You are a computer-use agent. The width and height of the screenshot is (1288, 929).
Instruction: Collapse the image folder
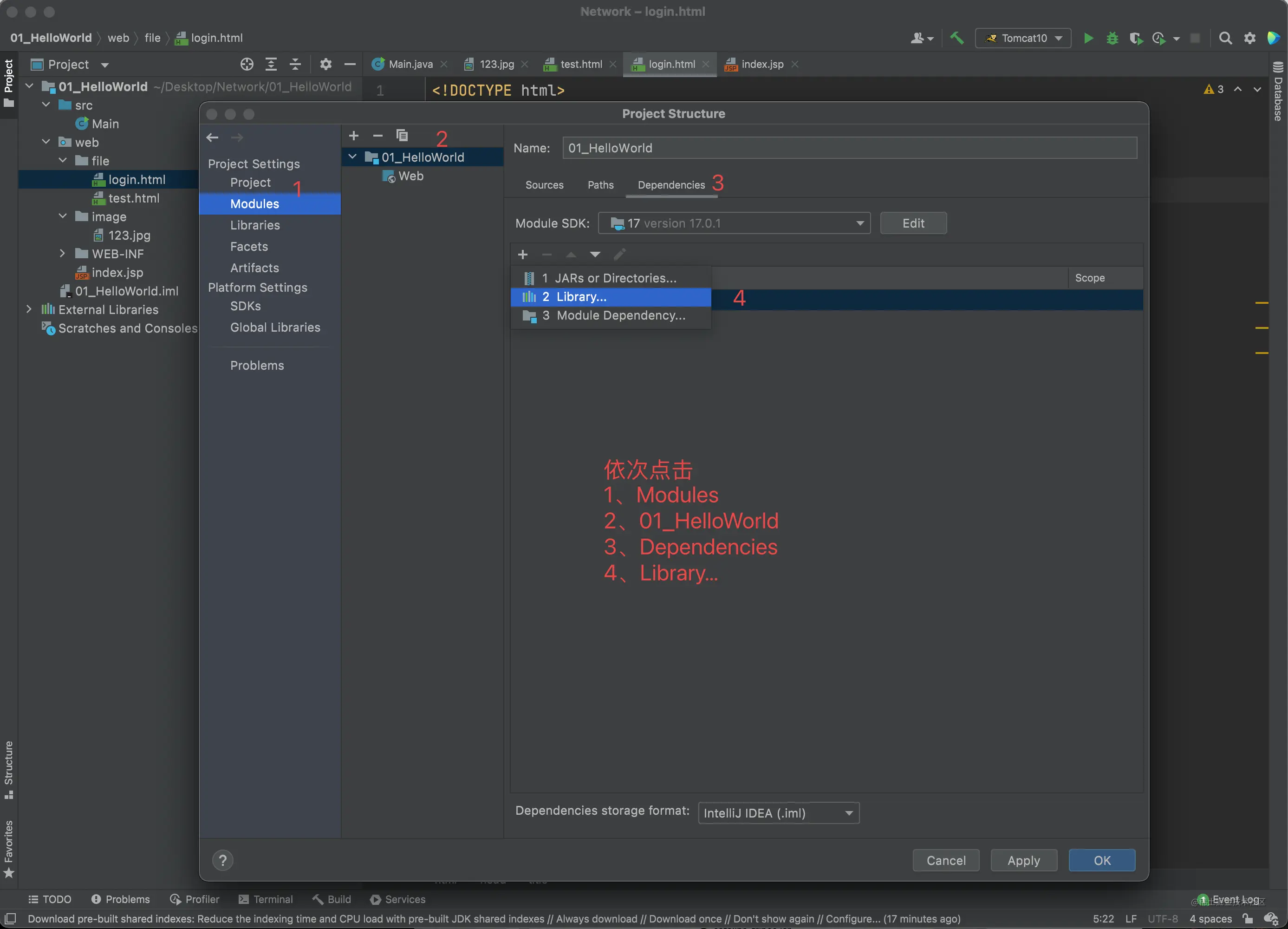point(63,216)
